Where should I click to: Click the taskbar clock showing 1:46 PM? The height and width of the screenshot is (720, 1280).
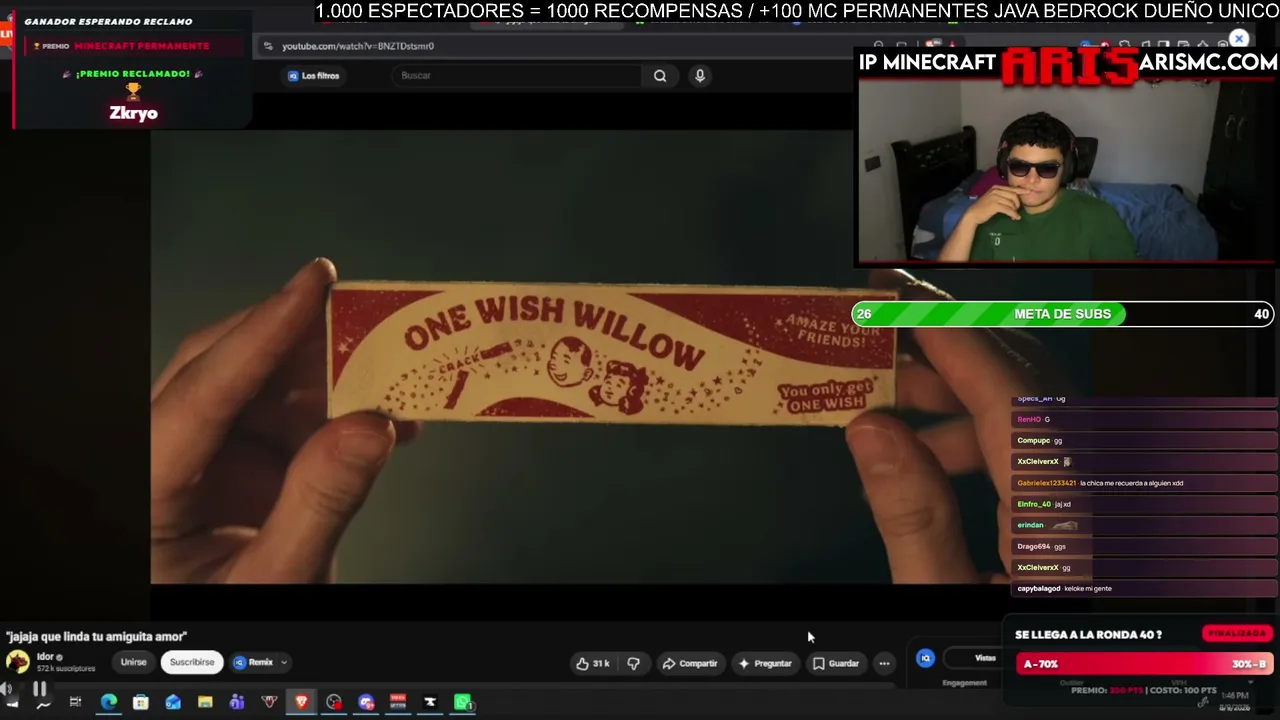1234,695
